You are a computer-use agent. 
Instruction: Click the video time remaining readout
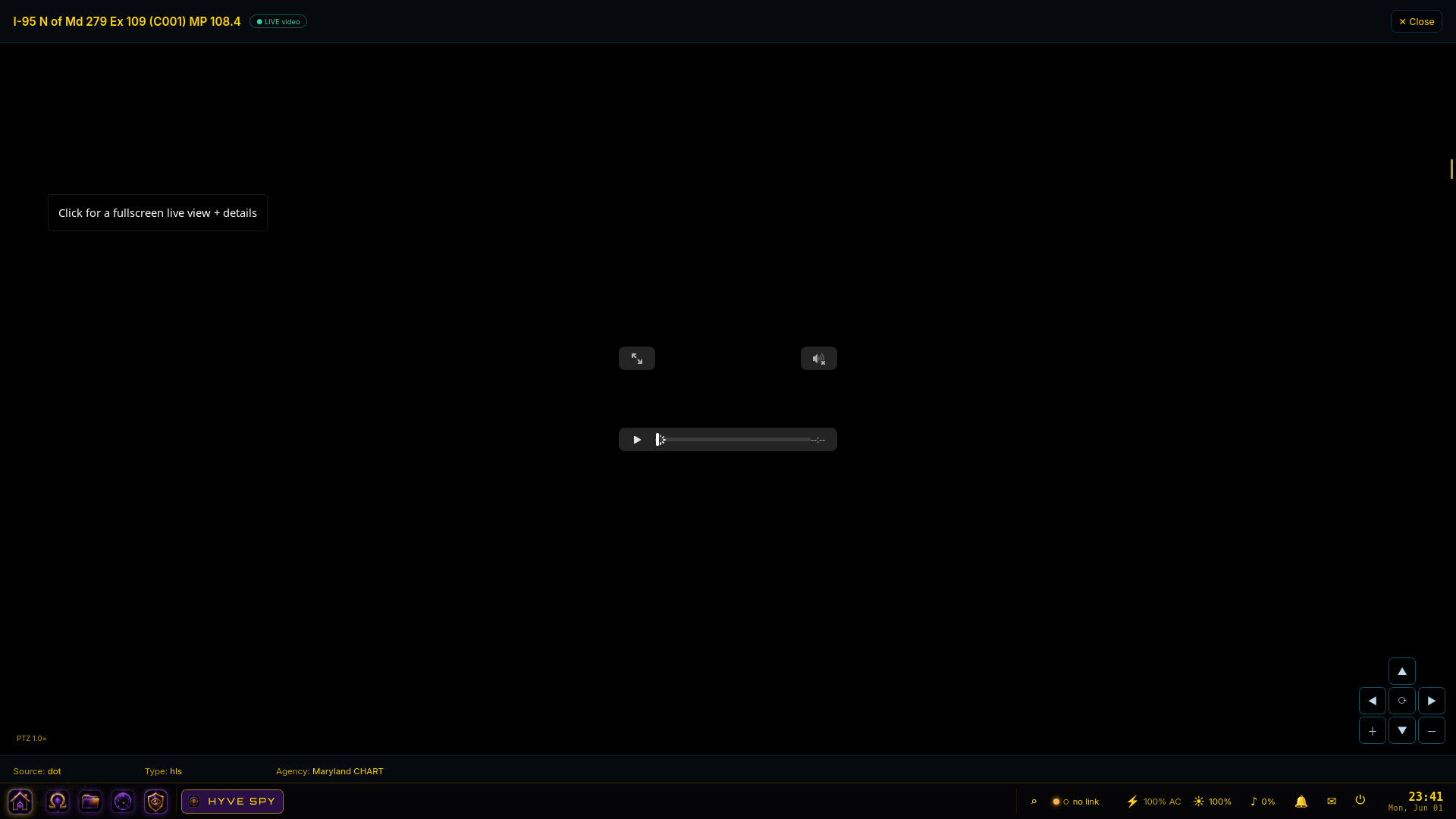817,440
